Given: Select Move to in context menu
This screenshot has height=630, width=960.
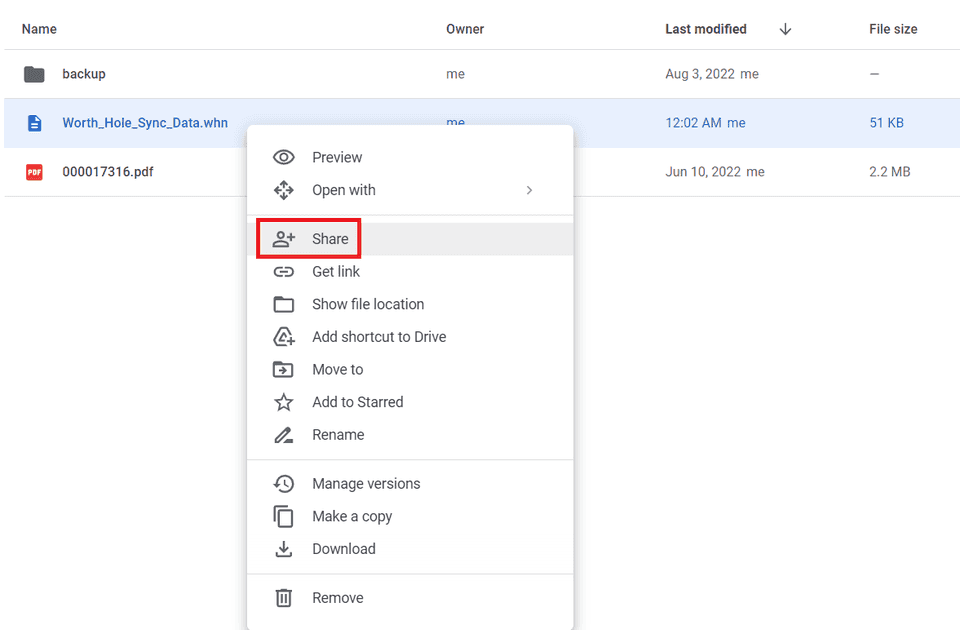Looking at the screenshot, I should (337, 370).
